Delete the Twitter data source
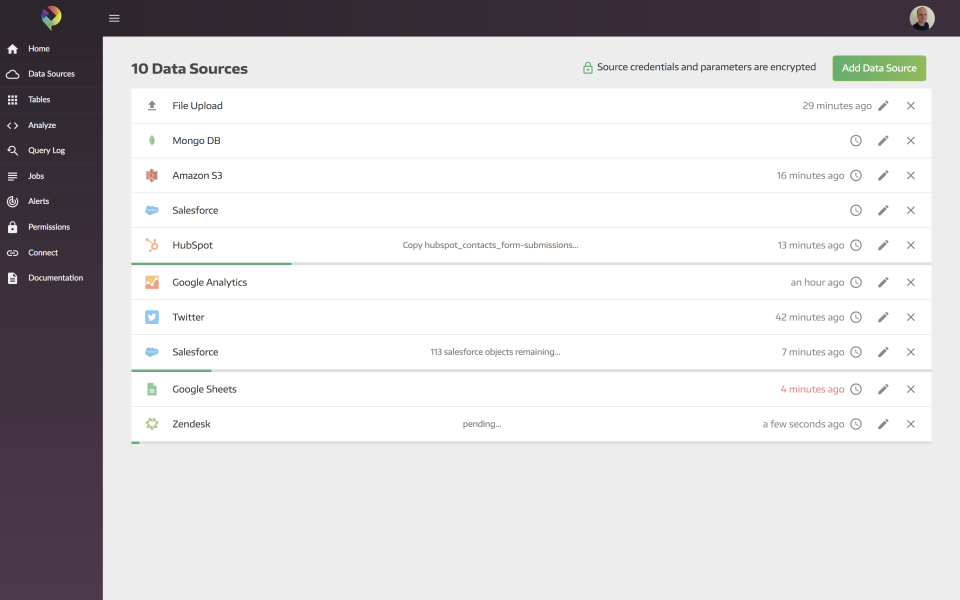Viewport: 960px width, 600px height. click(x=911, y=317)
